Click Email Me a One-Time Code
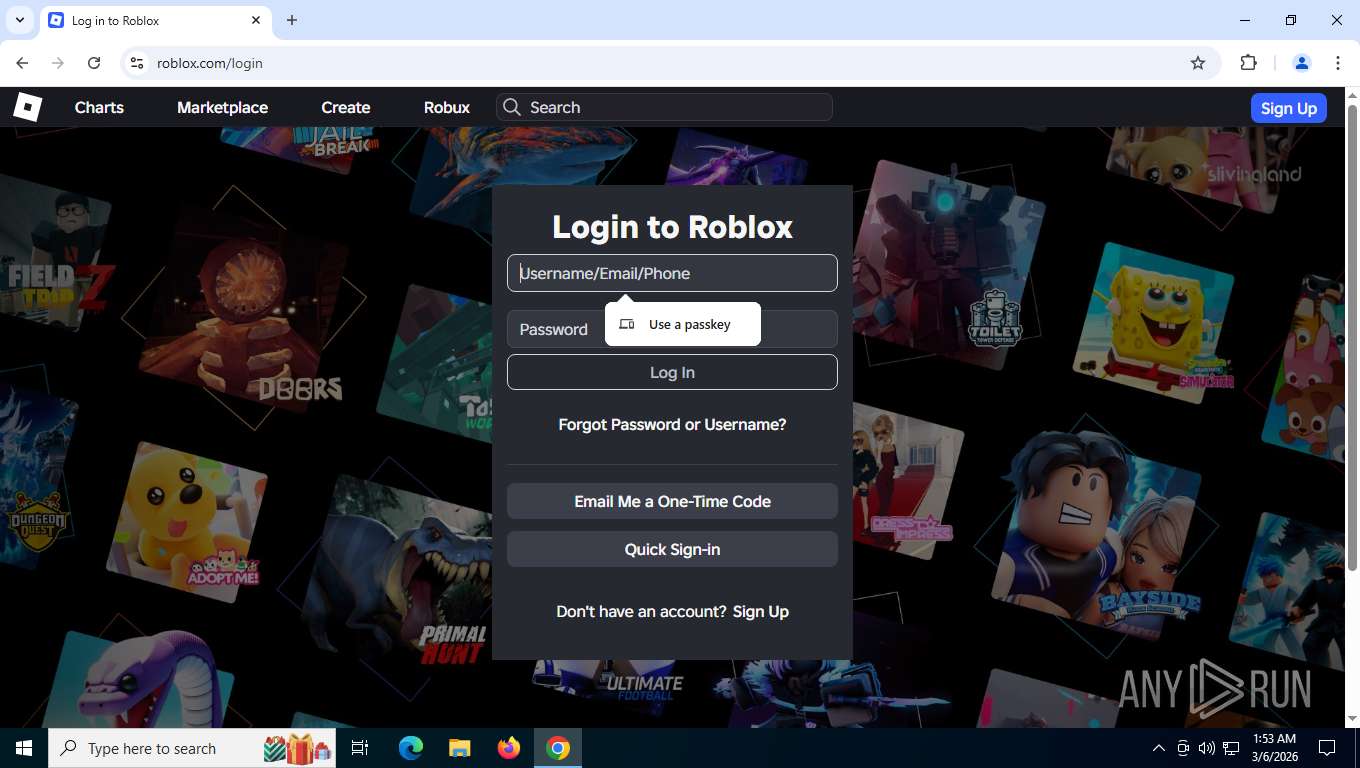Viewport: 1360px width, 768px height. (672, 501)
